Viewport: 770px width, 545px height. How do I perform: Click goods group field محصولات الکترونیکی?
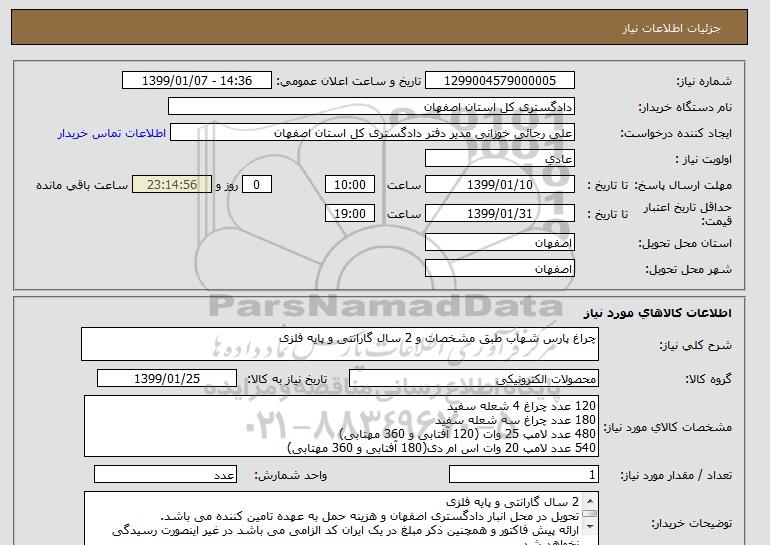click(473, 379)
